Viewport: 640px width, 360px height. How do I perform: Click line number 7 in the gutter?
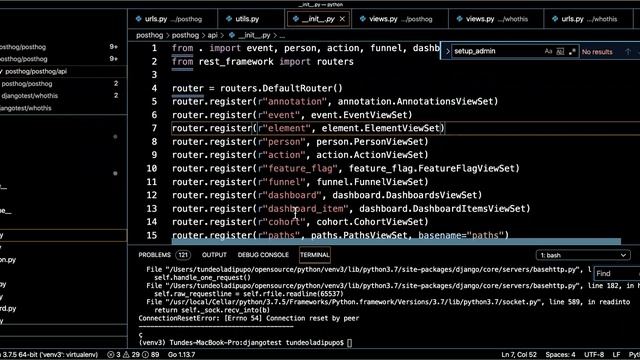click(154, 128)
